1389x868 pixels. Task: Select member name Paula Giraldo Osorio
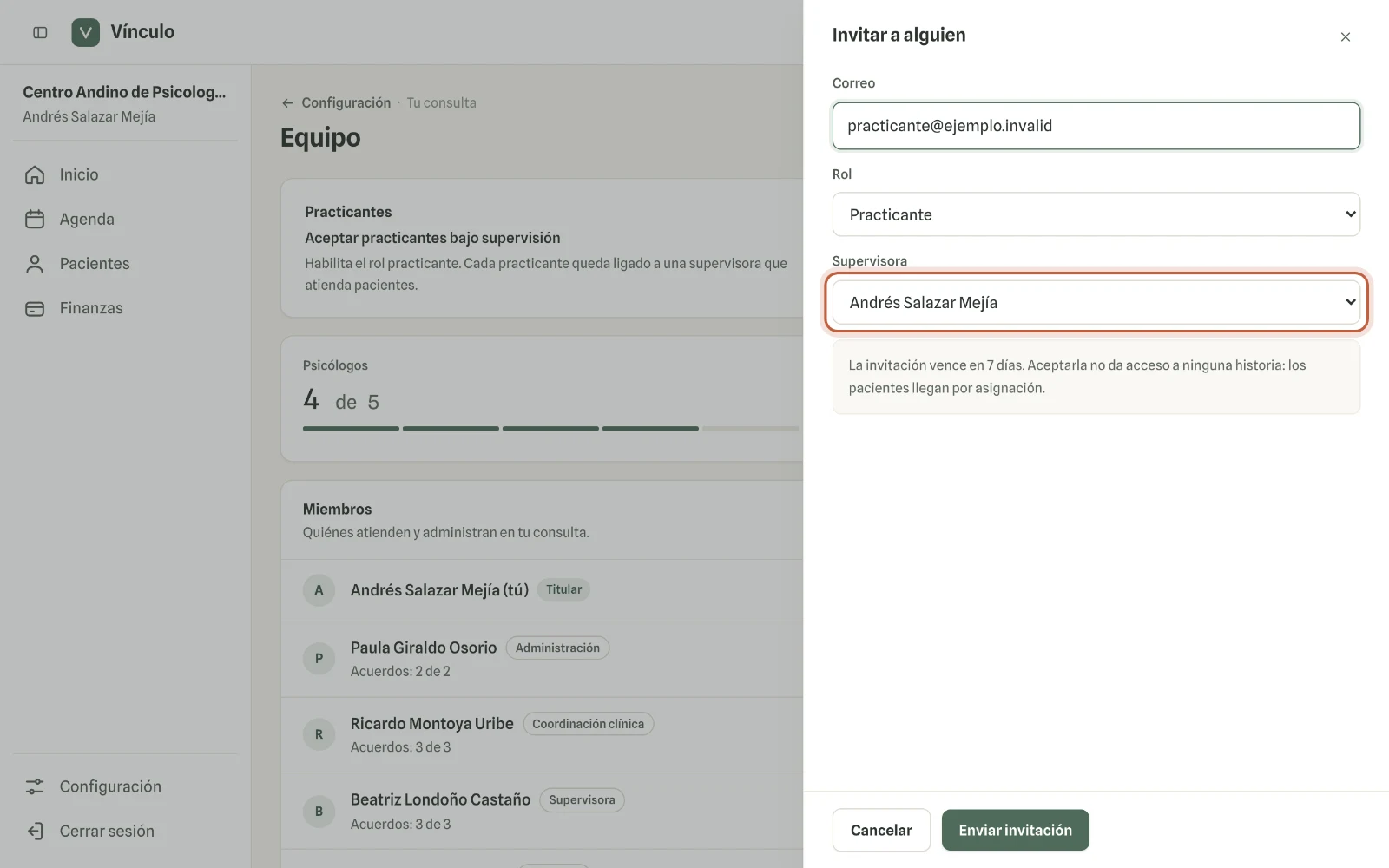[x=424, y=648]
